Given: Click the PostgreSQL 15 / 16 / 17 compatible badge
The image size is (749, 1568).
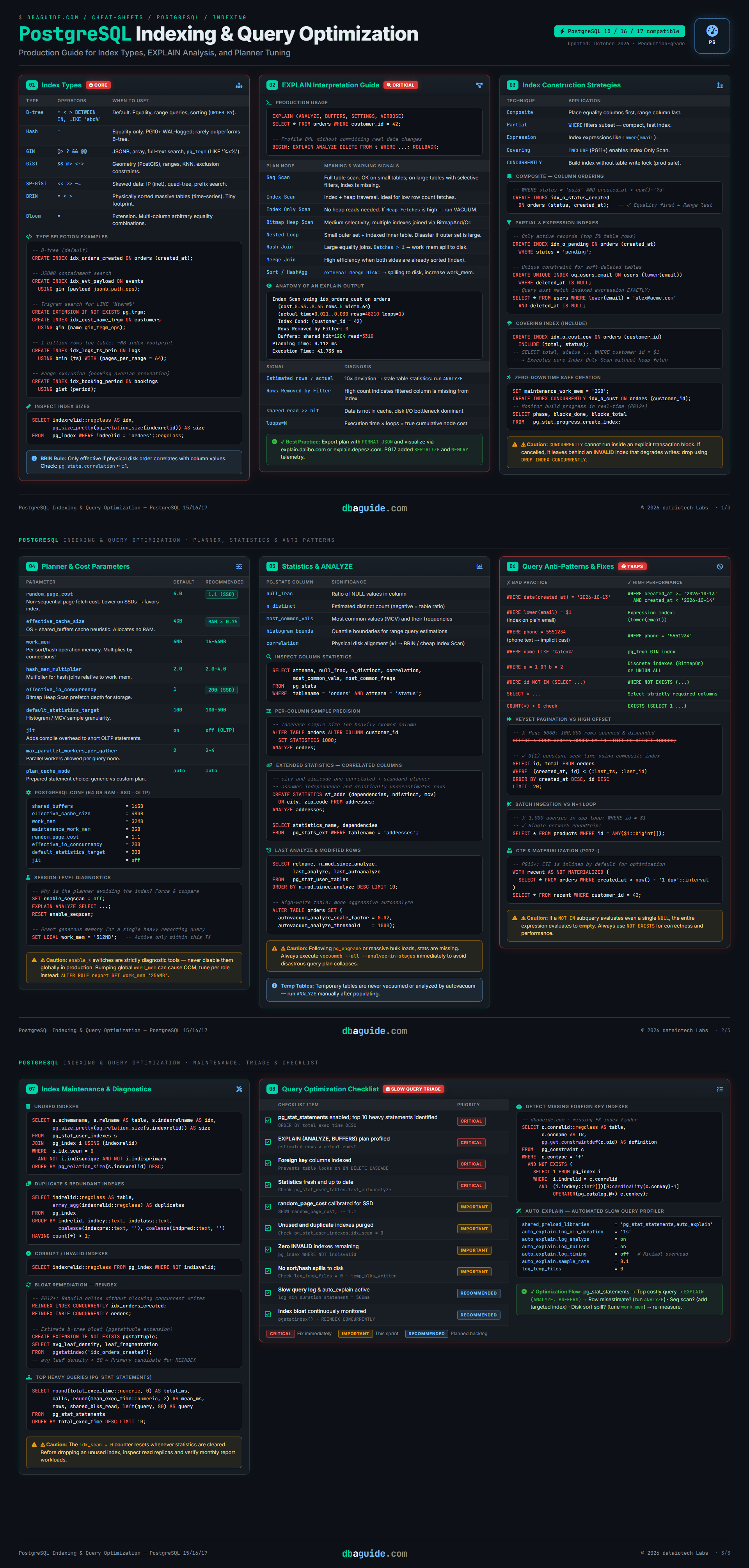Looking at the screenshot, I should [x=619, y=31].
